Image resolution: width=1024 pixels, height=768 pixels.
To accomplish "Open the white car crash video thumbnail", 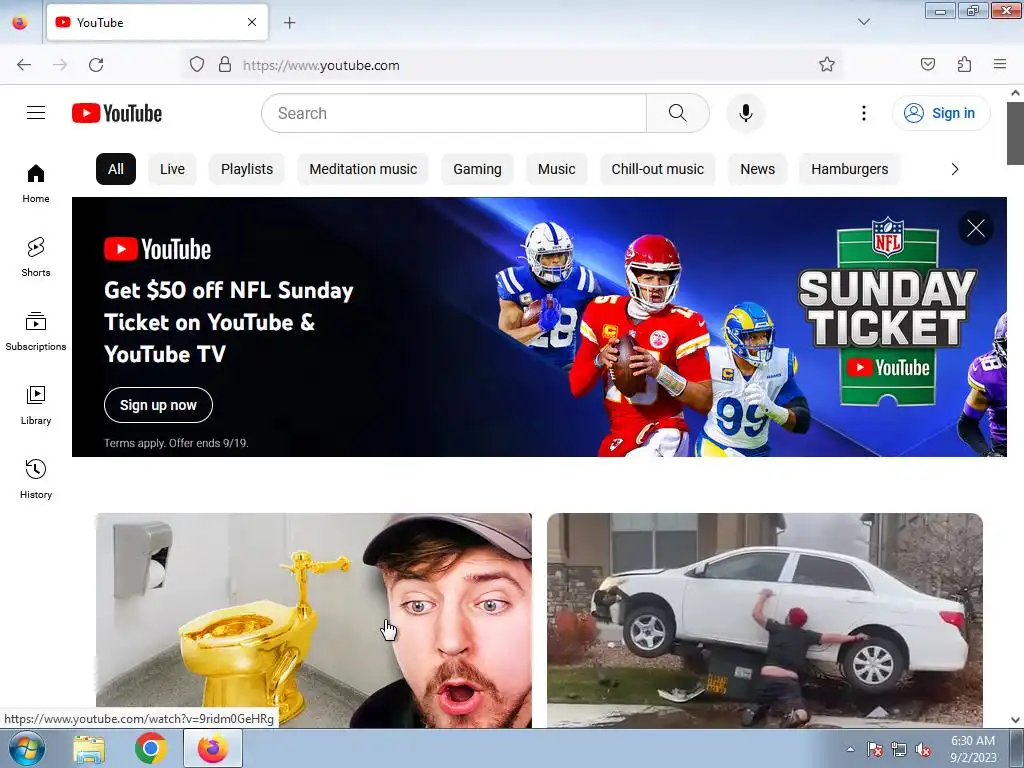I will click(x=765, y=620).
